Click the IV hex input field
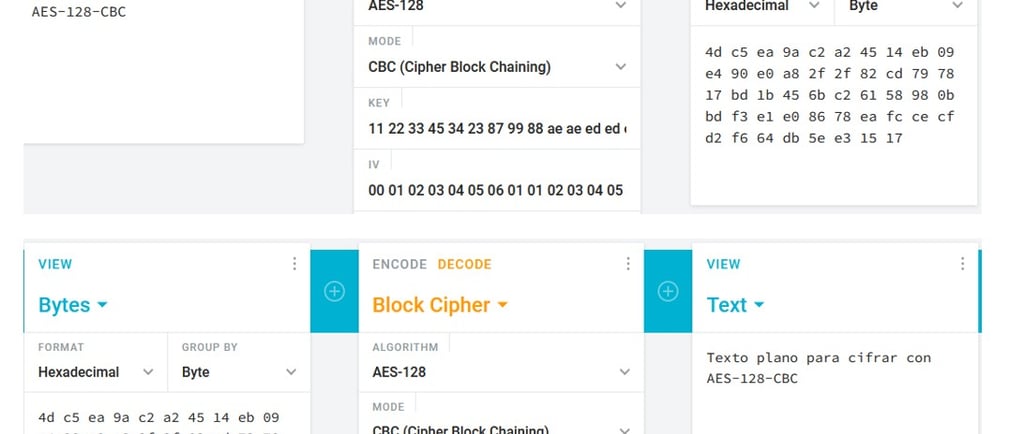The width and height of the screenshot is (1024, 434). [497, 190]
